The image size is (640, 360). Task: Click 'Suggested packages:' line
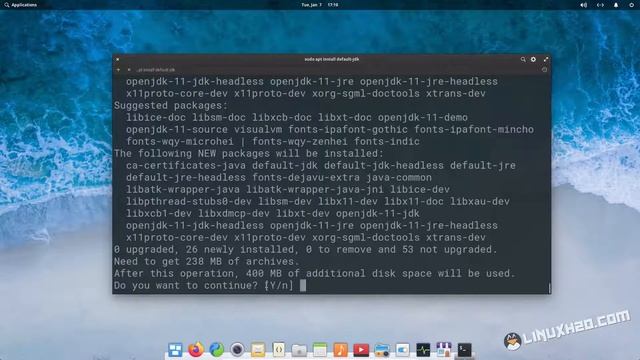pyautogui.click(x=171, y=106)
